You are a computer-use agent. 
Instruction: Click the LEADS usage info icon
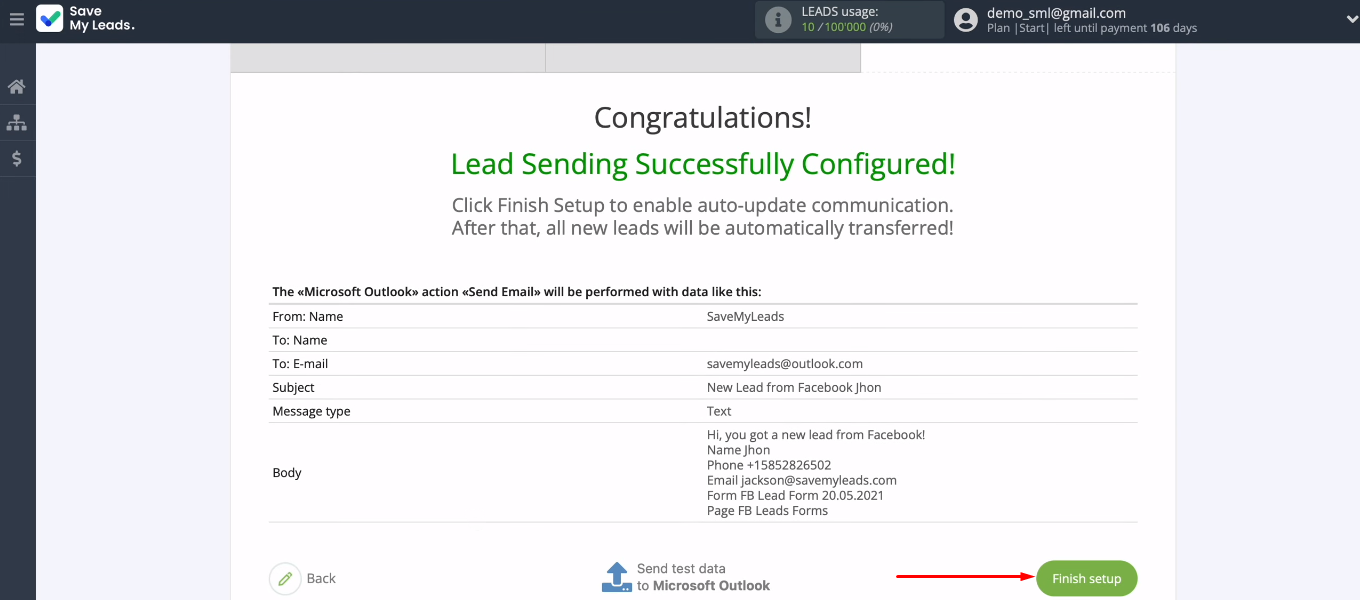(x=777, y=20)
